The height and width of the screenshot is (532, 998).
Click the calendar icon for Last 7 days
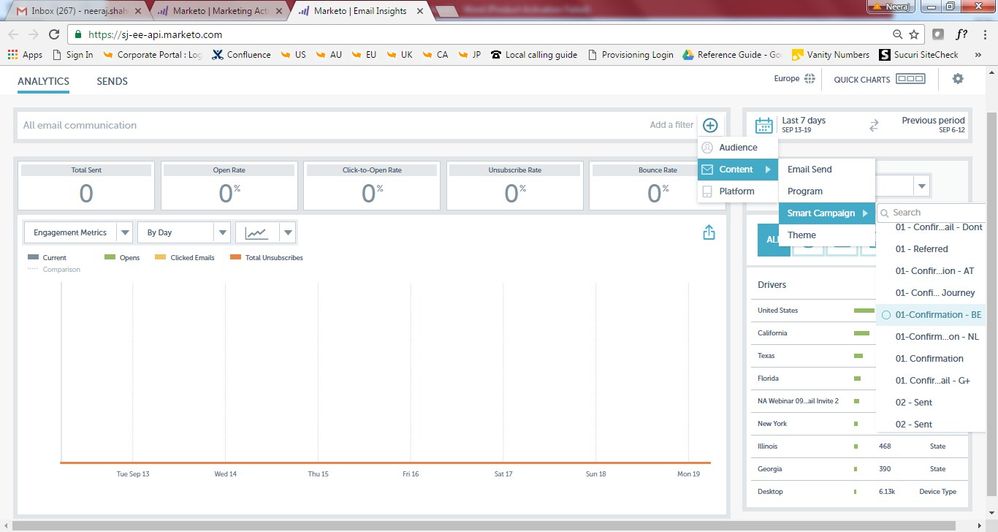click(x=764, y=125)
